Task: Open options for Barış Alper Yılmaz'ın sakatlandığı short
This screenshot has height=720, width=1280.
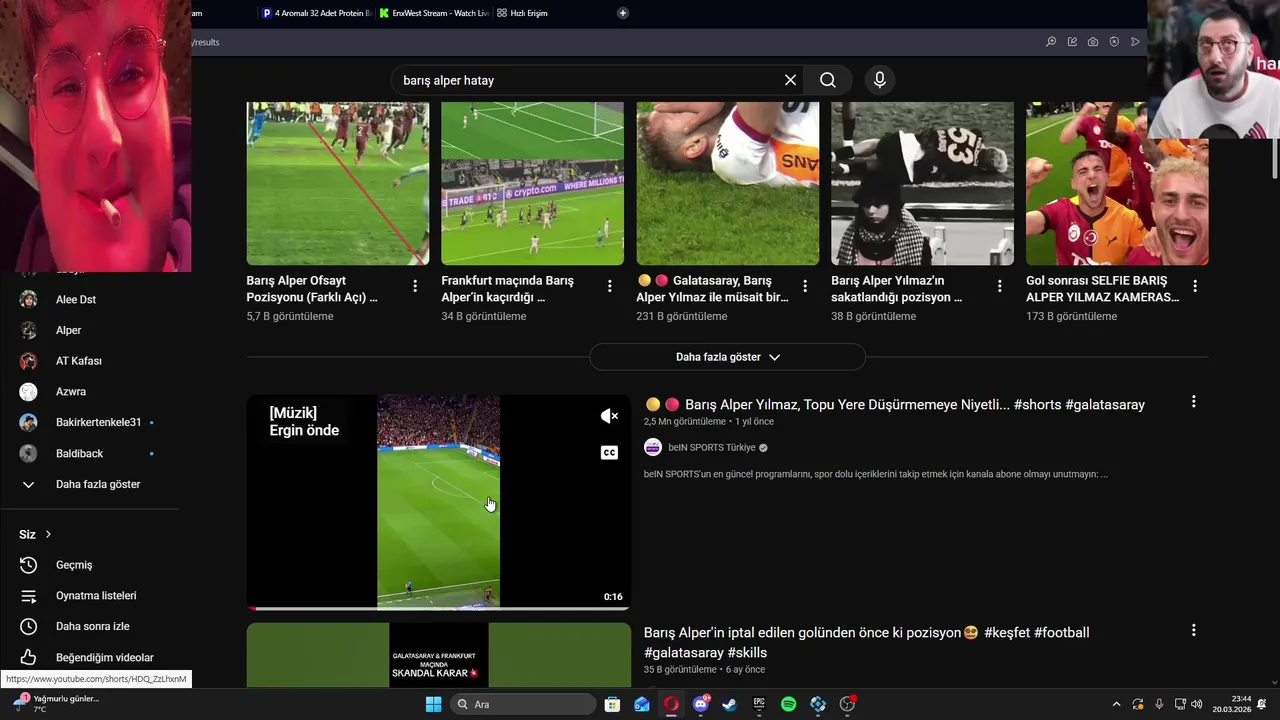Action: click(x=999, y=286)
